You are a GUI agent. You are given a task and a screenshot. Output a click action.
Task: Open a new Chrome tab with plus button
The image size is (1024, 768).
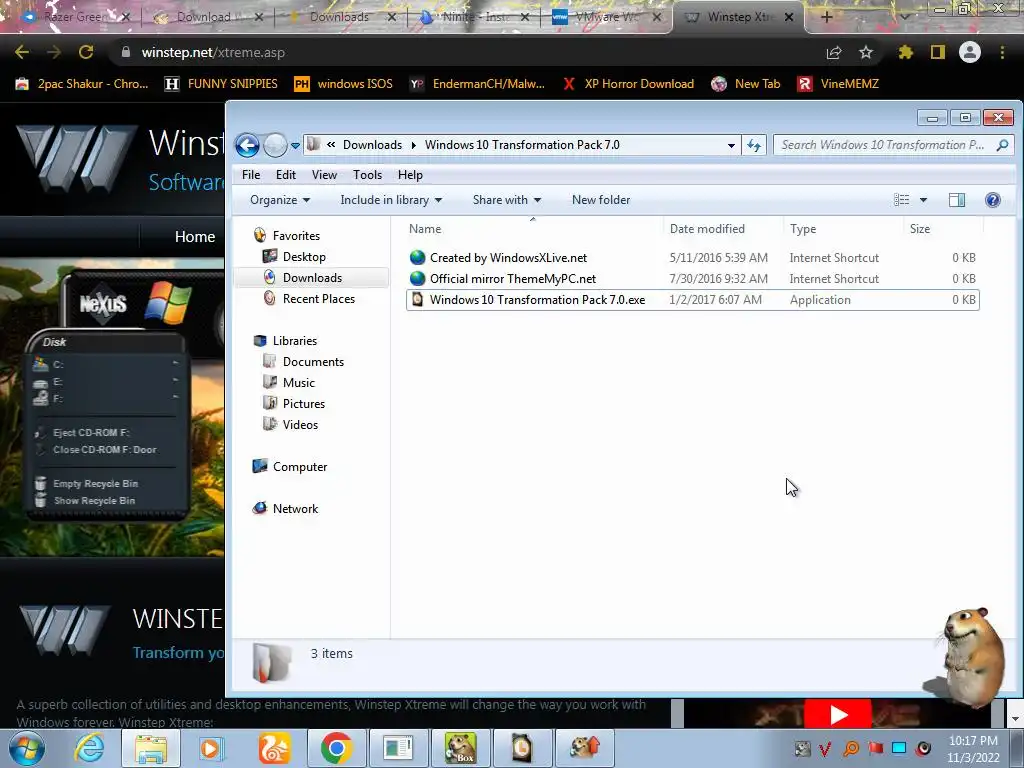826,17
